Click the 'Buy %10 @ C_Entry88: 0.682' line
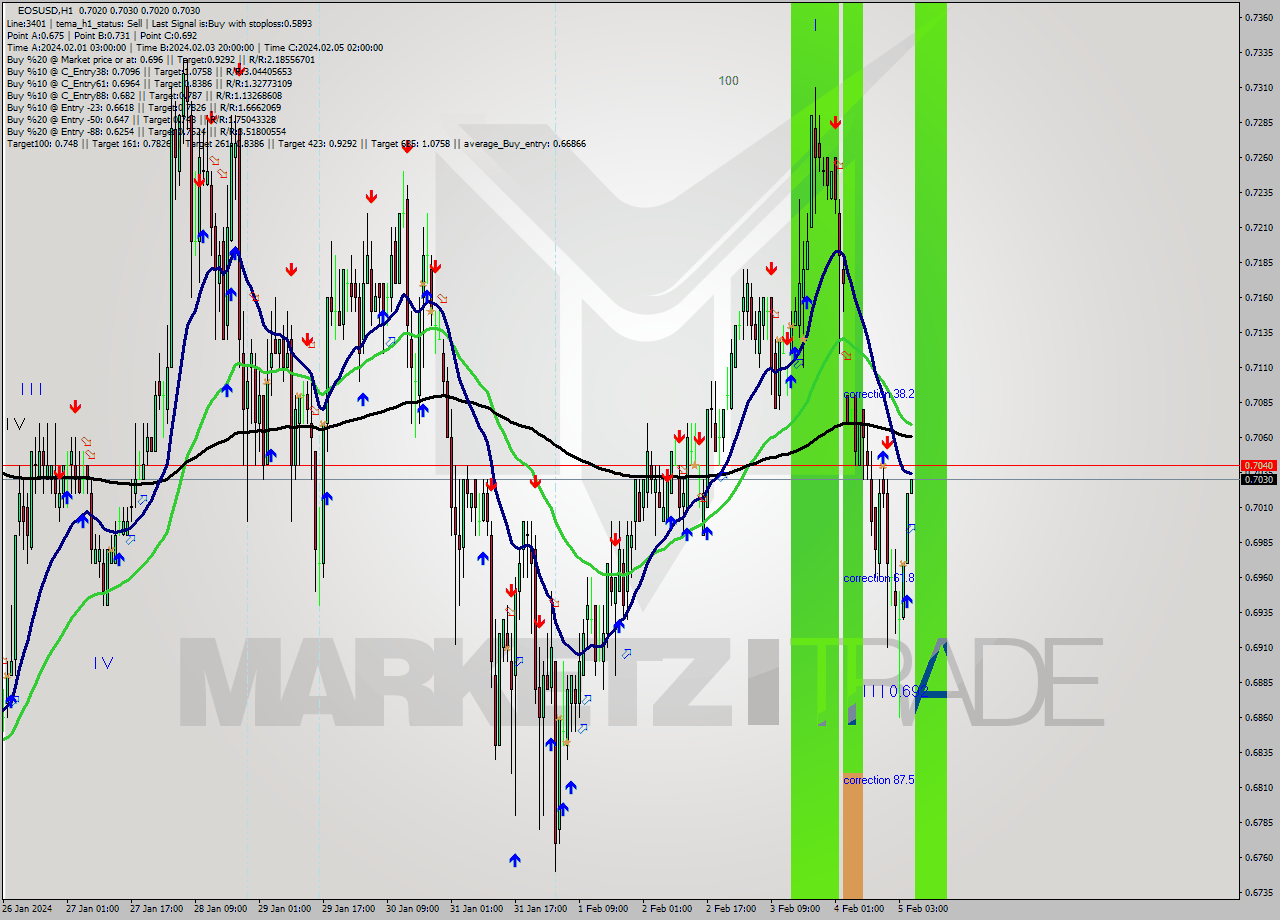 pos(144,95)
